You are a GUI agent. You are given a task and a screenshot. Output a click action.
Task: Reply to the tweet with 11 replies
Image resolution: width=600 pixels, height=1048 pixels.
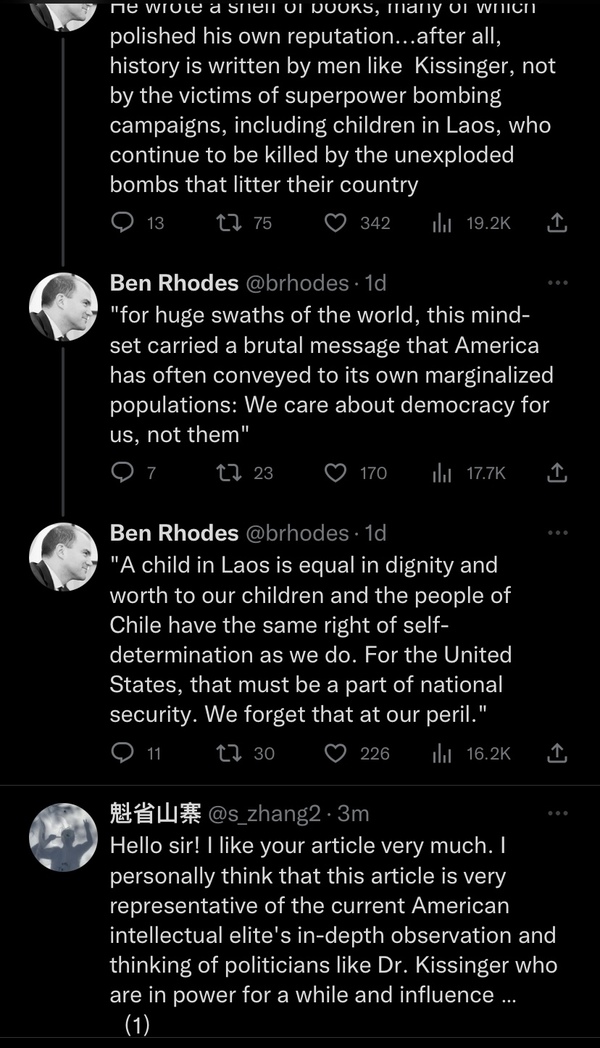122,752
